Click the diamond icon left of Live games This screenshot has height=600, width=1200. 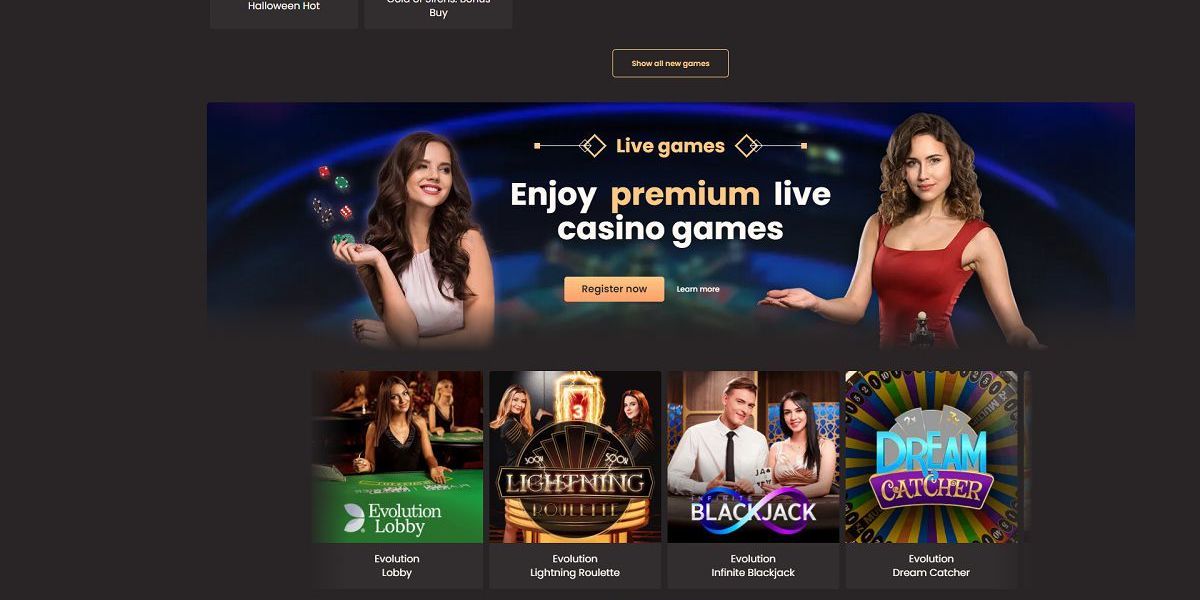point(594,146)
